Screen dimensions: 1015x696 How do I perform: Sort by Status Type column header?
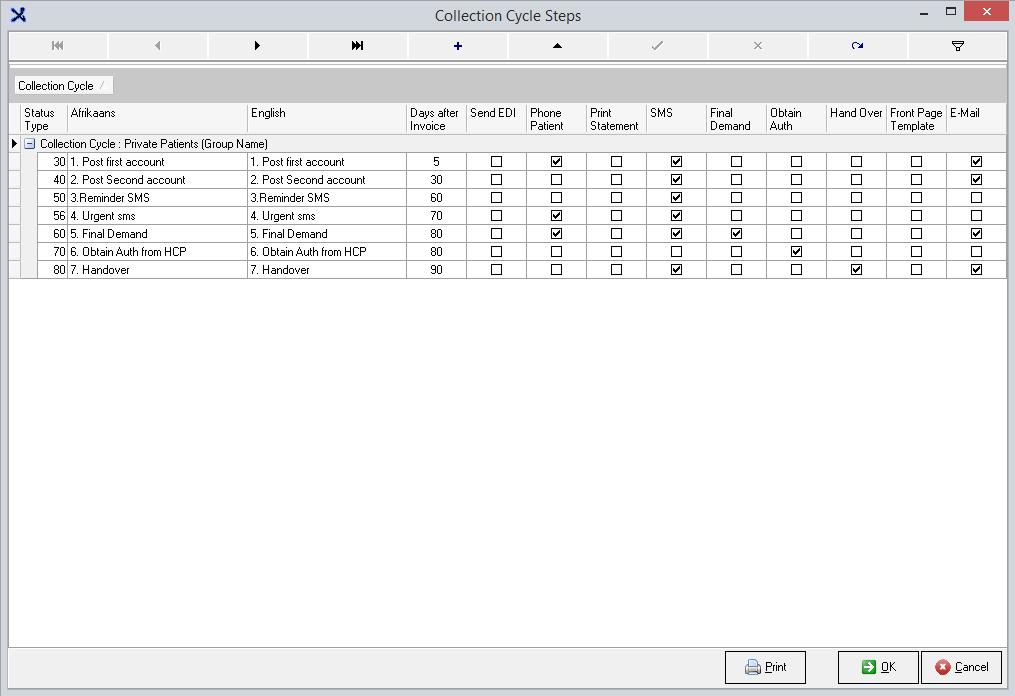pos(44,119)
